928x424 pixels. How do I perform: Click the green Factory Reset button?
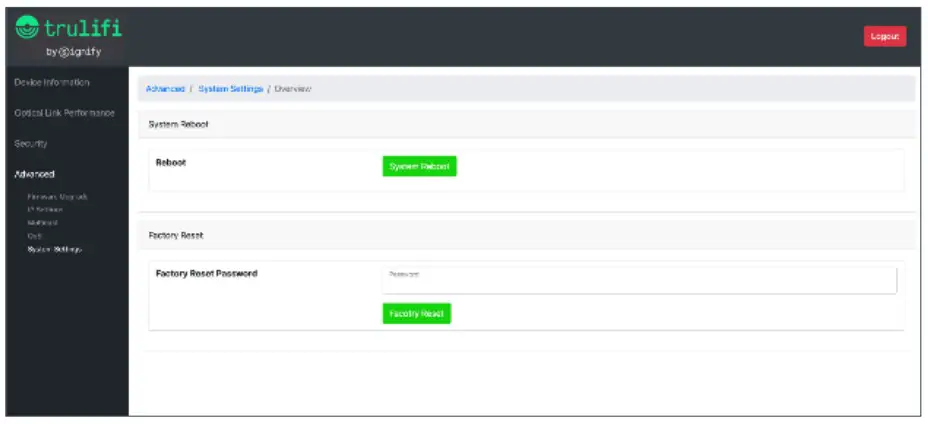417,313
